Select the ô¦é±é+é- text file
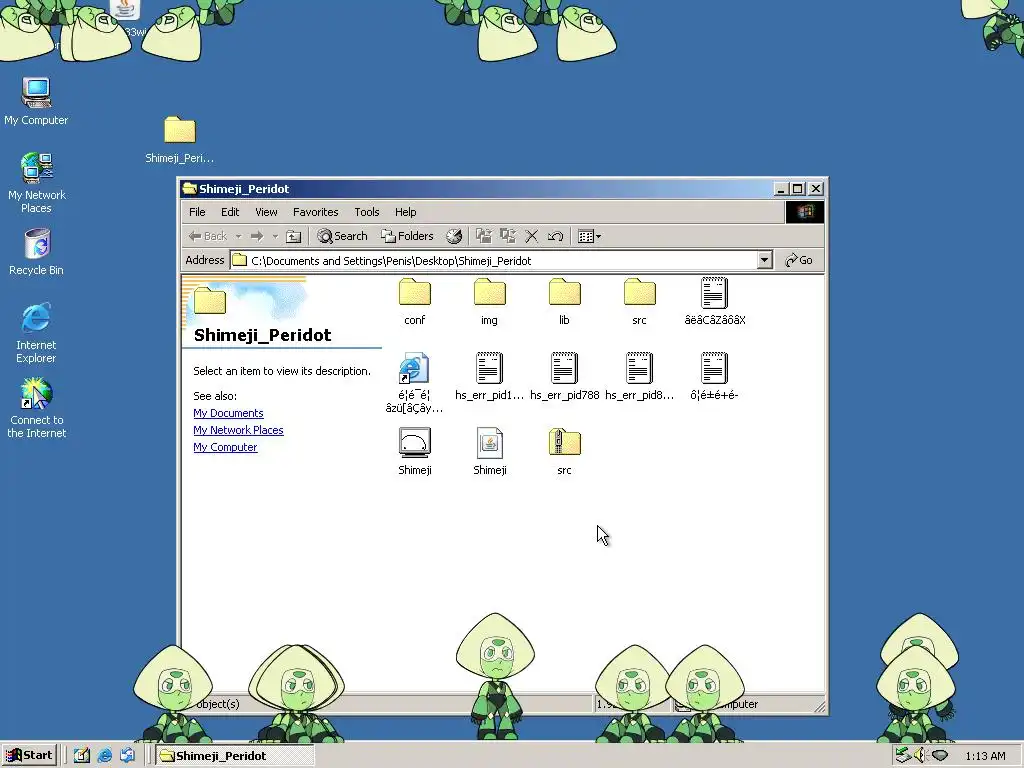The width and height of the screenshot is (1024, 768). point(714,368)
